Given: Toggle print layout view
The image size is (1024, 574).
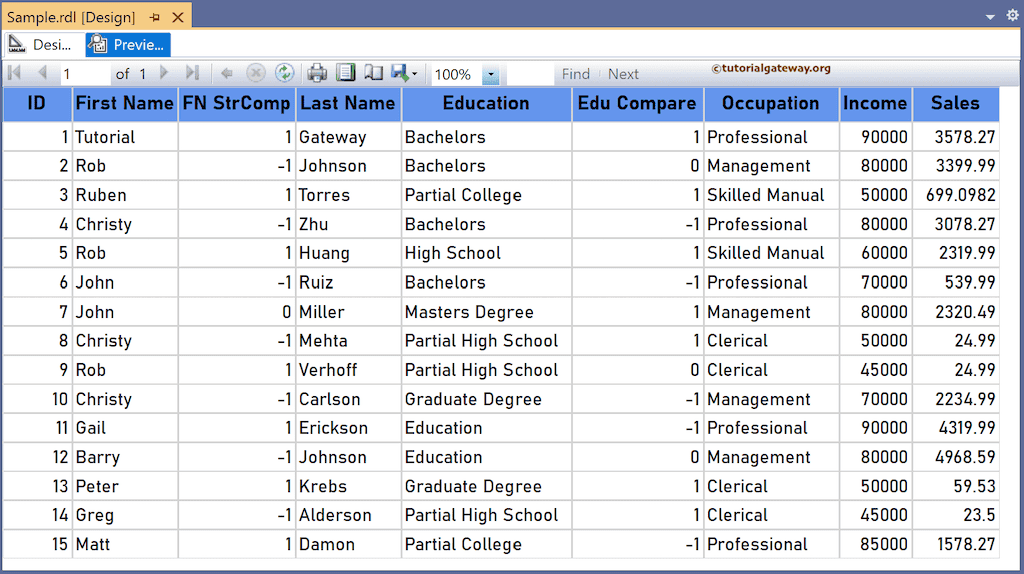Looking at the screenshot, I should tap(345, 73).
